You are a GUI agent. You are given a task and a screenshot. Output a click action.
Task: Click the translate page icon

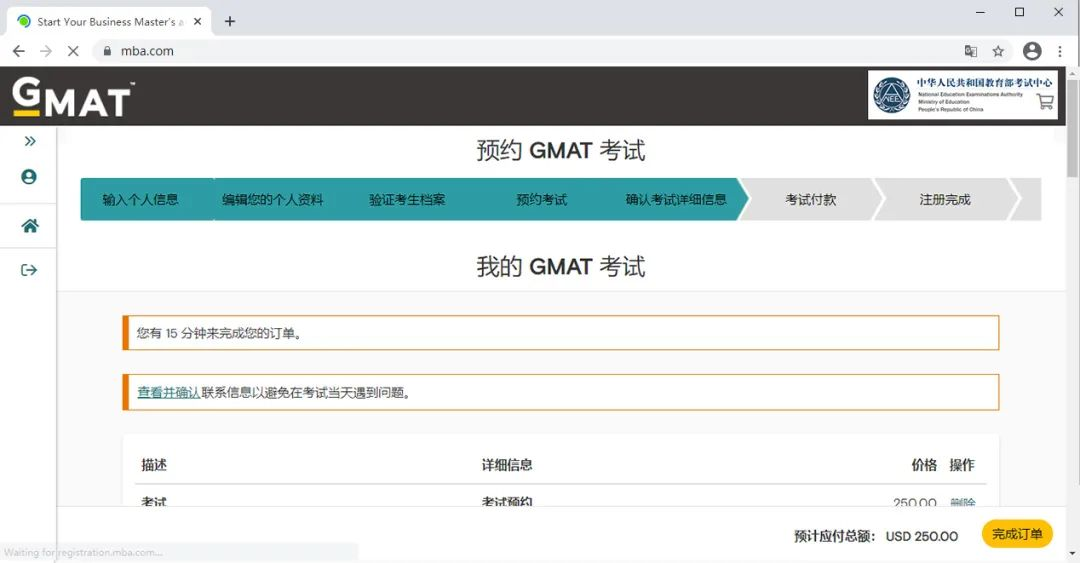tap(970, 51)
